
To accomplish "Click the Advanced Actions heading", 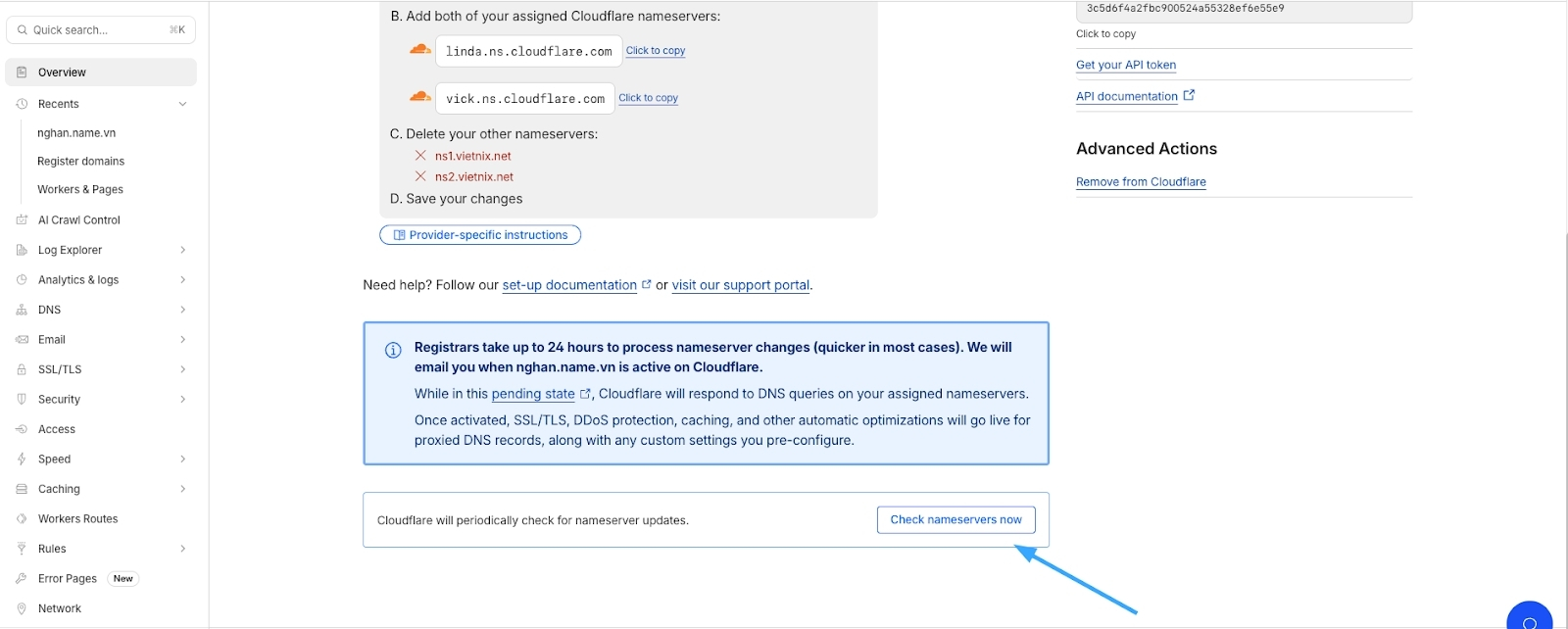I will click(x=1147, y=149).
